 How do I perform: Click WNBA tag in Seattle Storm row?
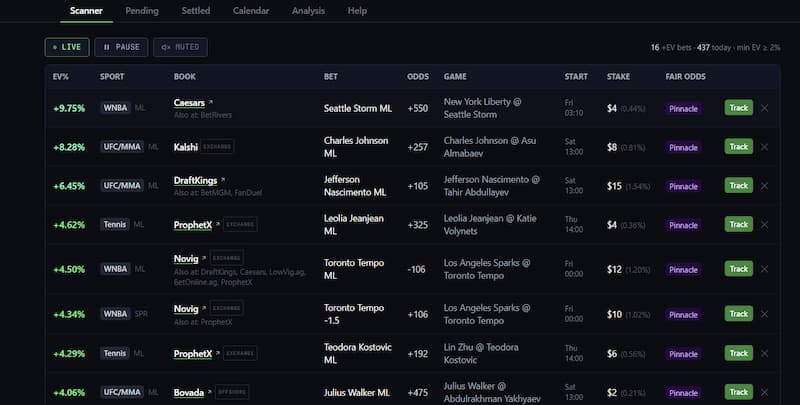(x=115, y=108)
